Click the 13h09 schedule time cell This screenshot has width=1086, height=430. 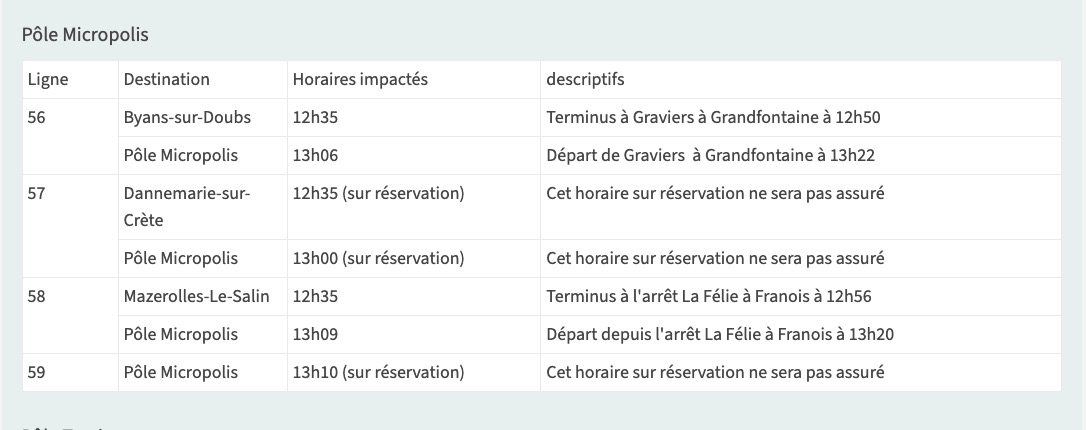pyautogui.click(x=315, y=335)
